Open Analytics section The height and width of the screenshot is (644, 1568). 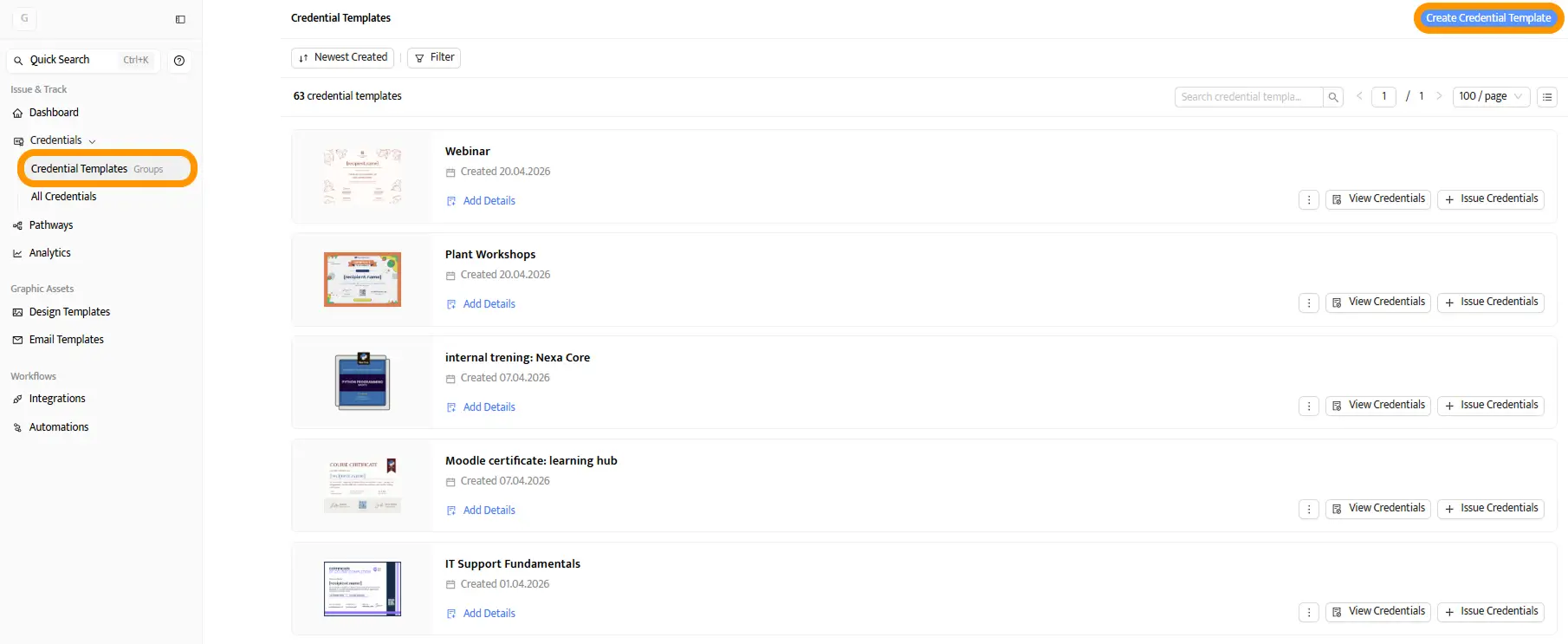[x=49, y=253]
